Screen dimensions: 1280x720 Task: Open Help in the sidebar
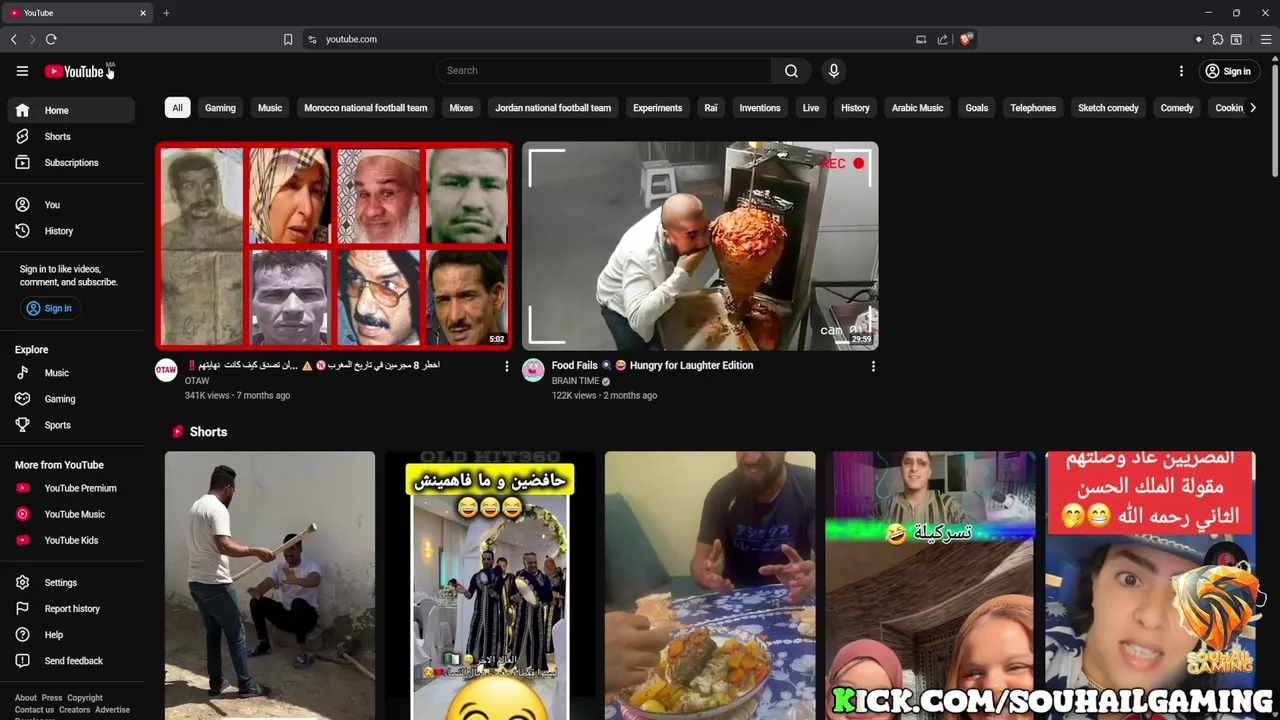click(70, 635)
